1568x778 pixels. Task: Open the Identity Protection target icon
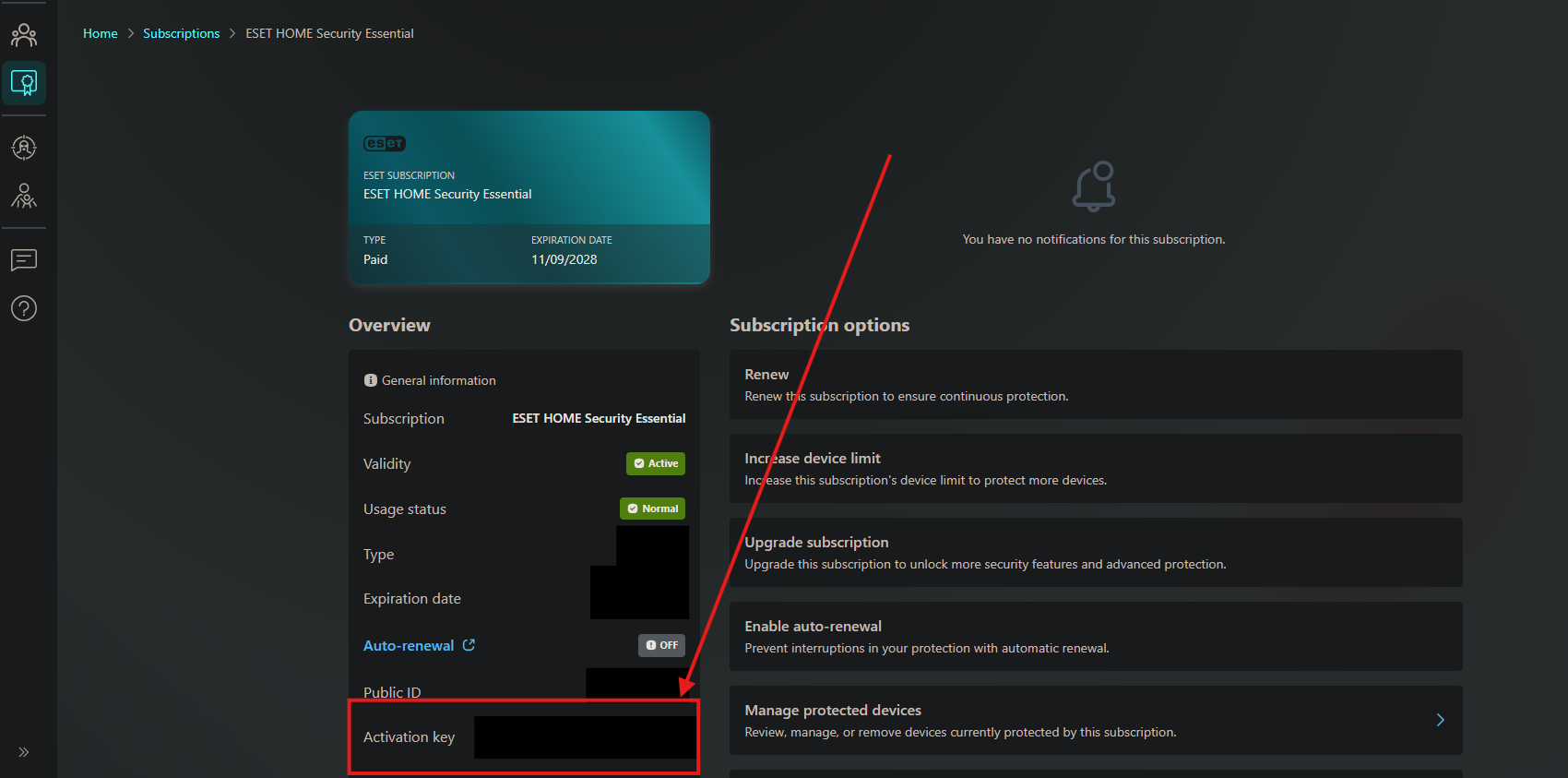point(24,148)
